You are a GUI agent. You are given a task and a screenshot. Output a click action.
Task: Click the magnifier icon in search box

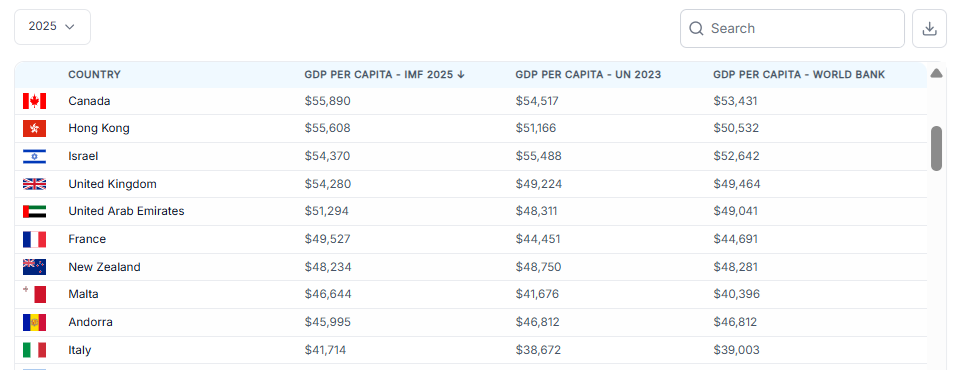point(696,29)
